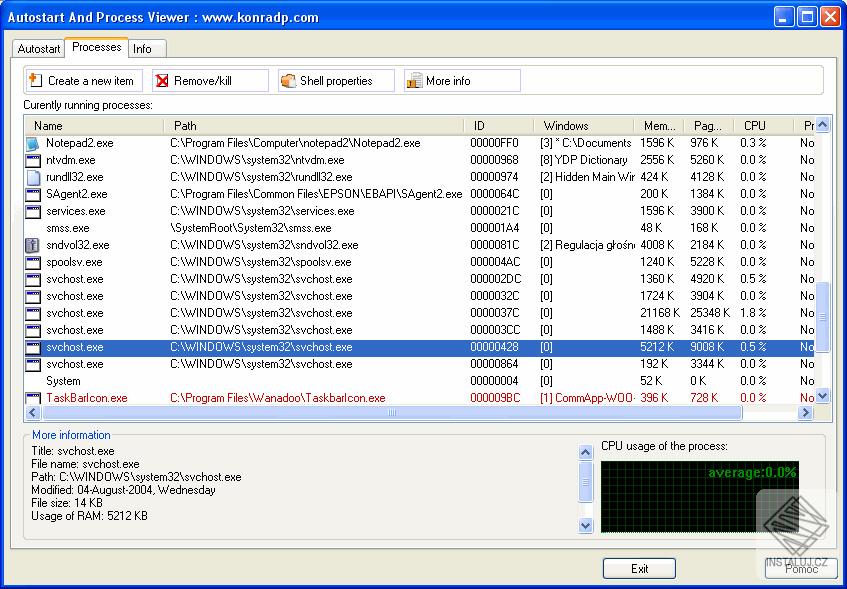This screenshot has width=847, height=589.
Task: Click the Pomoc help button
Action: [801, 570]
